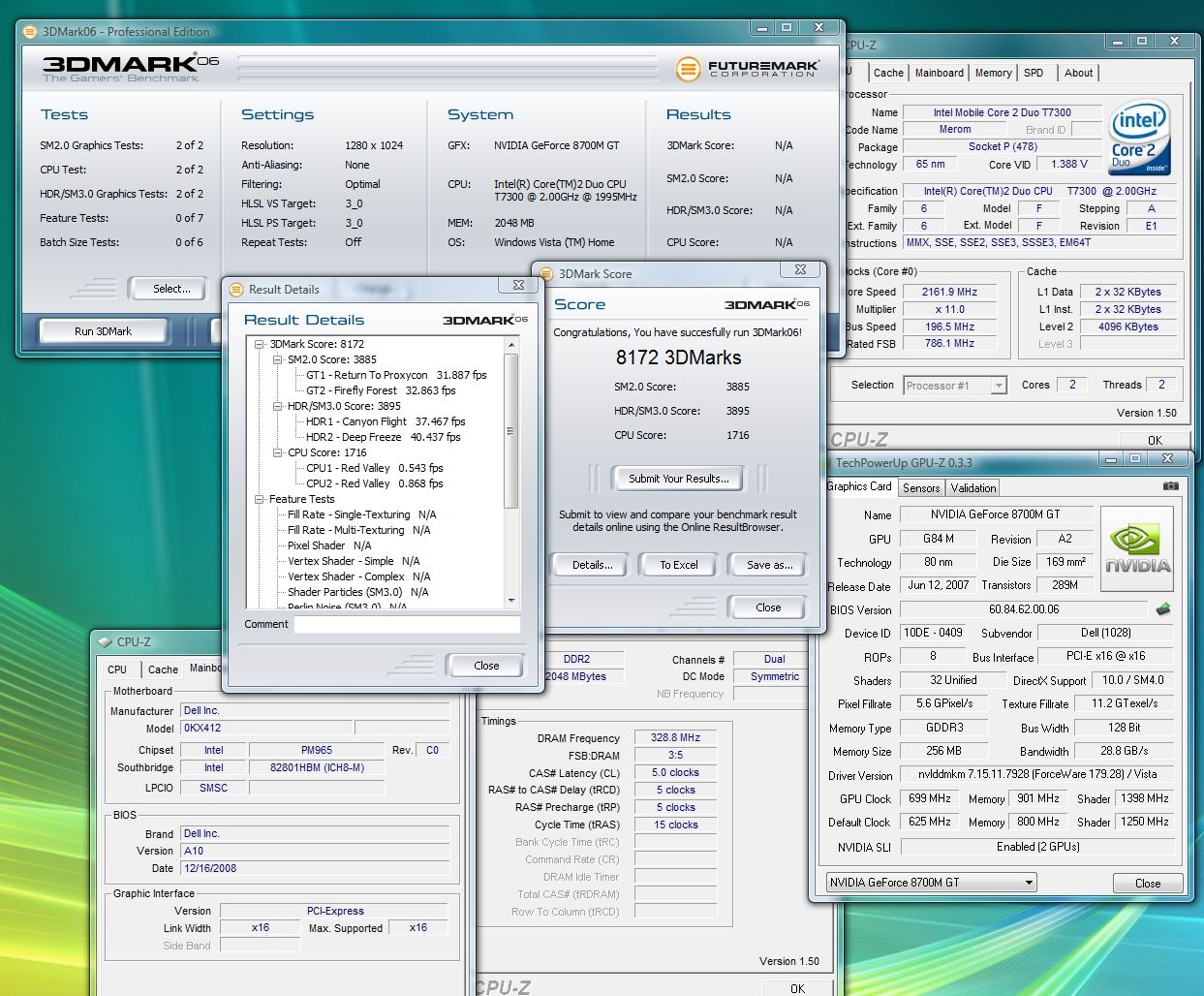
Task: Click the To Excel button
Action: point(678,565)
